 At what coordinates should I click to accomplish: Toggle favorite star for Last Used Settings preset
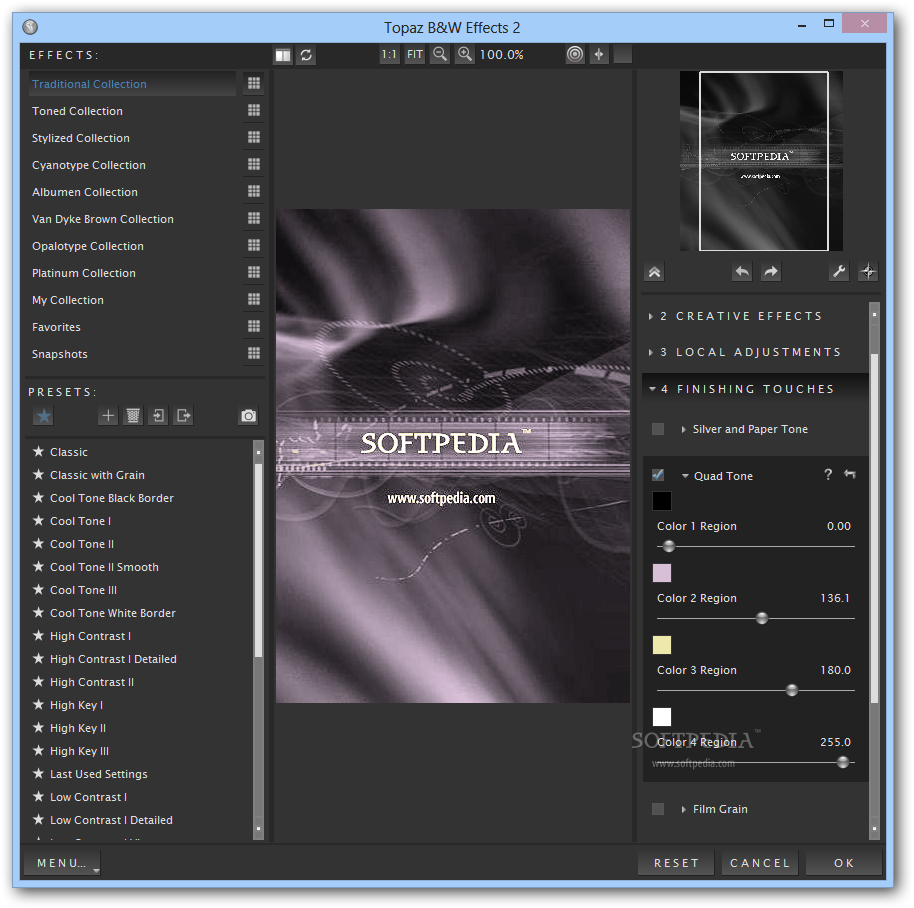(38, 773)
